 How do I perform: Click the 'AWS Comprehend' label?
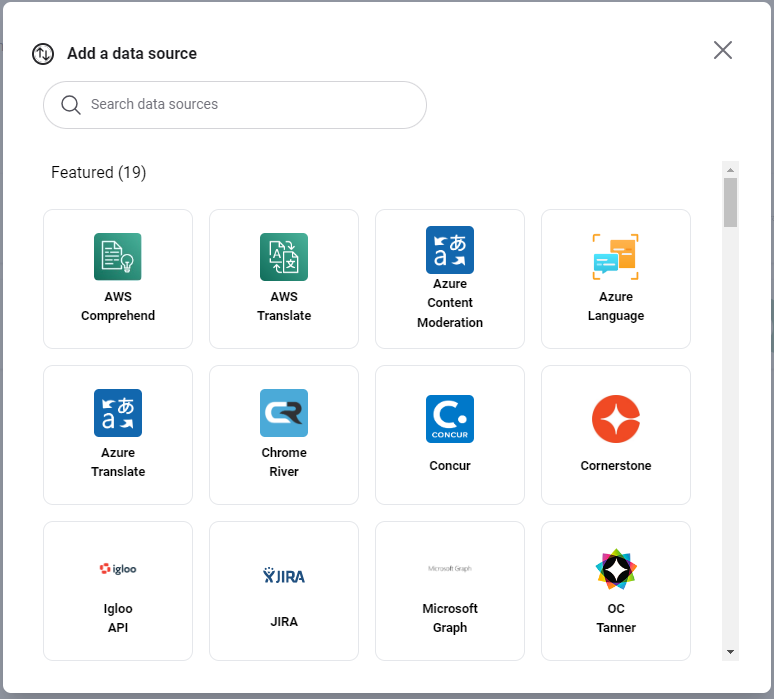[x=117, y=306]
